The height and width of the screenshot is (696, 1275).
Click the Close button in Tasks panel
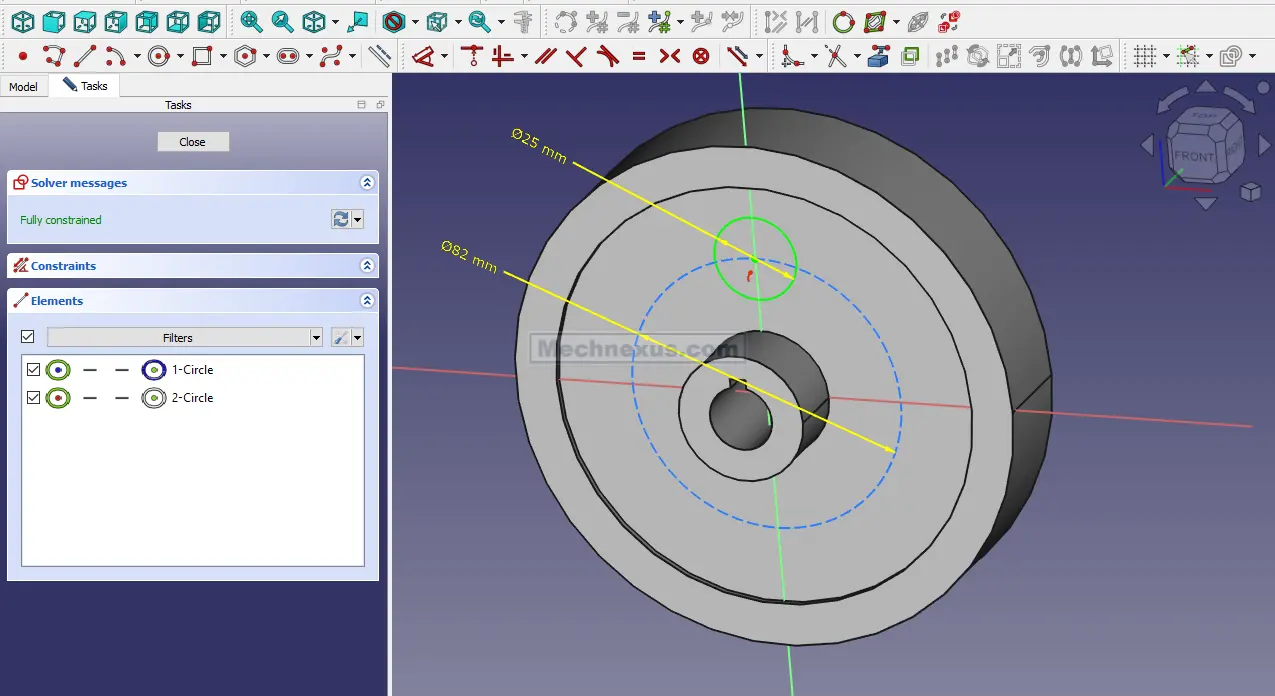pyautogui.click(x=193, y=142)
